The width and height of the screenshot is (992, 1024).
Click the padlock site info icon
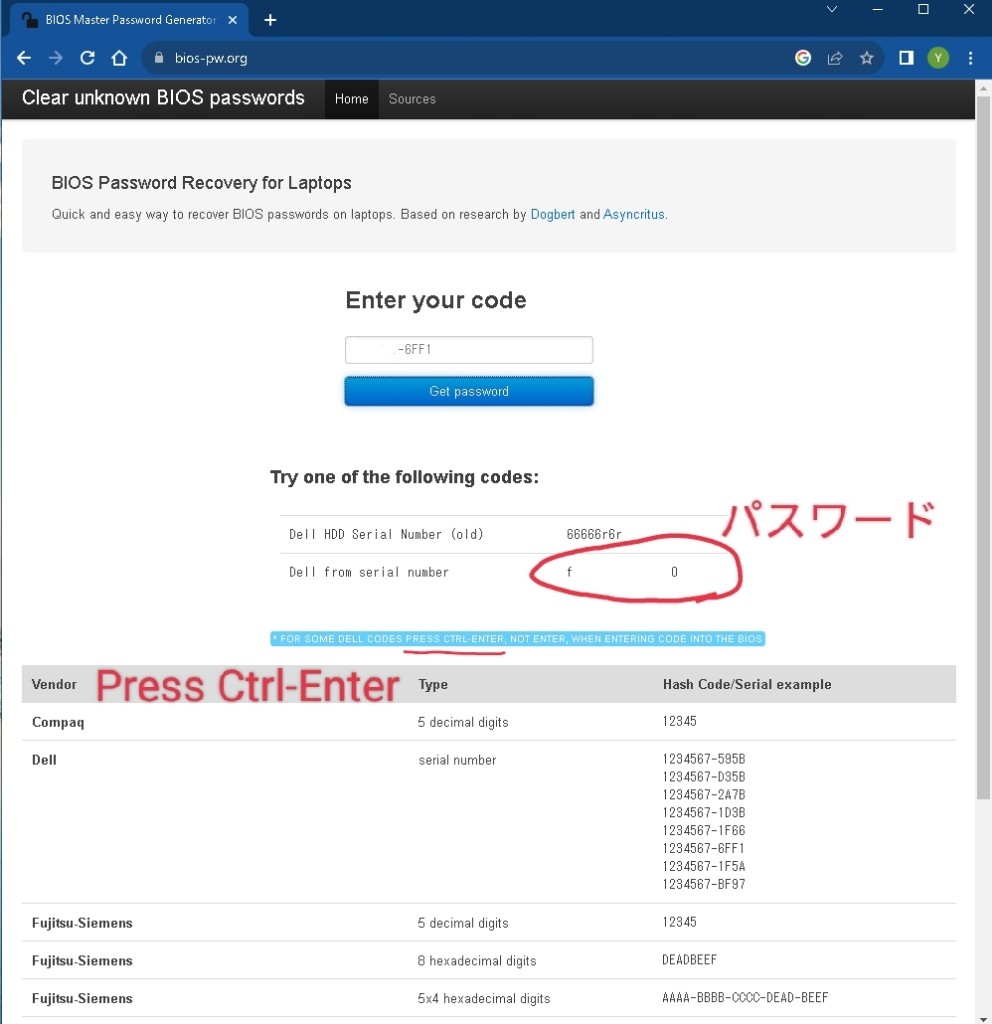click(x=159, y=58)
